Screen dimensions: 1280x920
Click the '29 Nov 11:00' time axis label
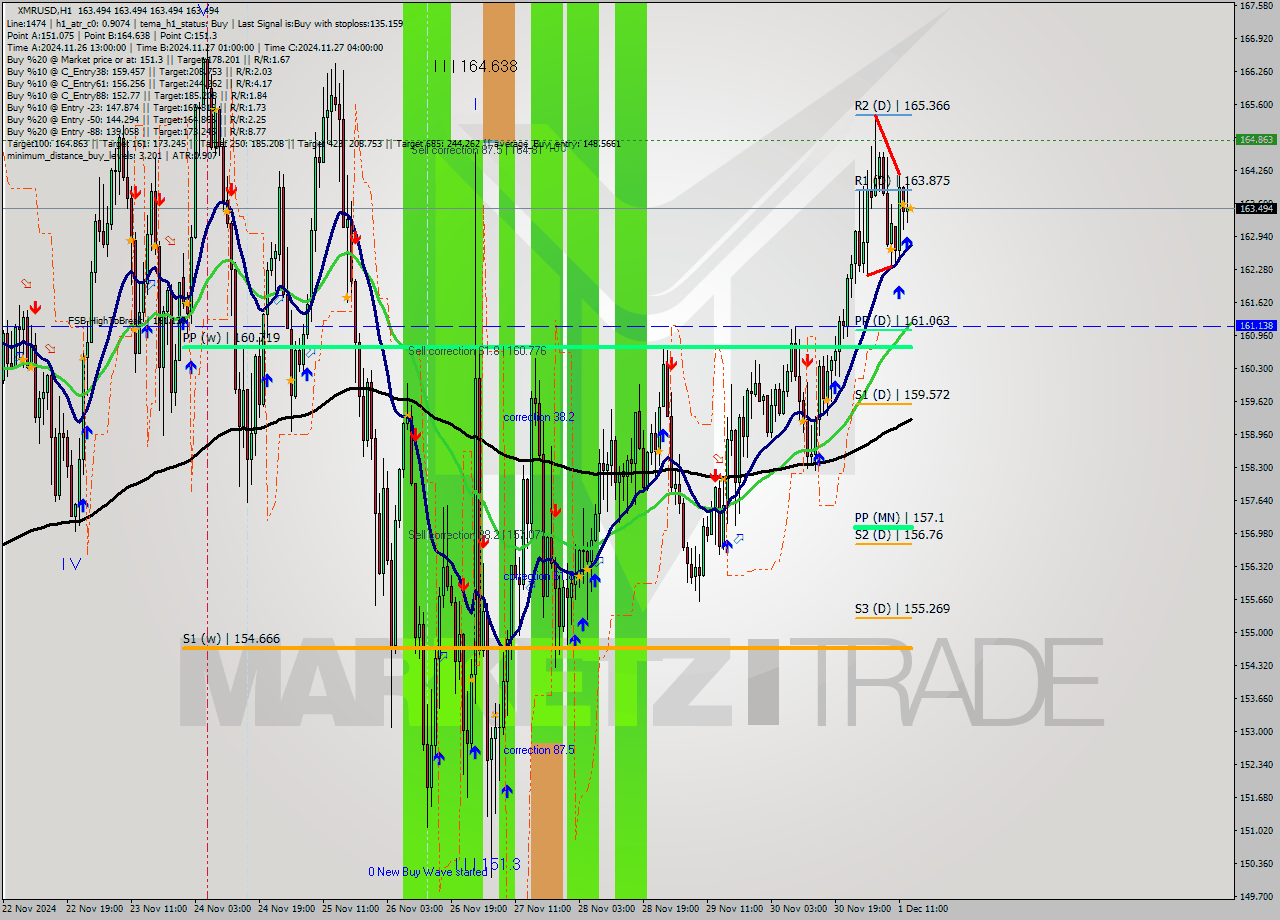(734, 909)
